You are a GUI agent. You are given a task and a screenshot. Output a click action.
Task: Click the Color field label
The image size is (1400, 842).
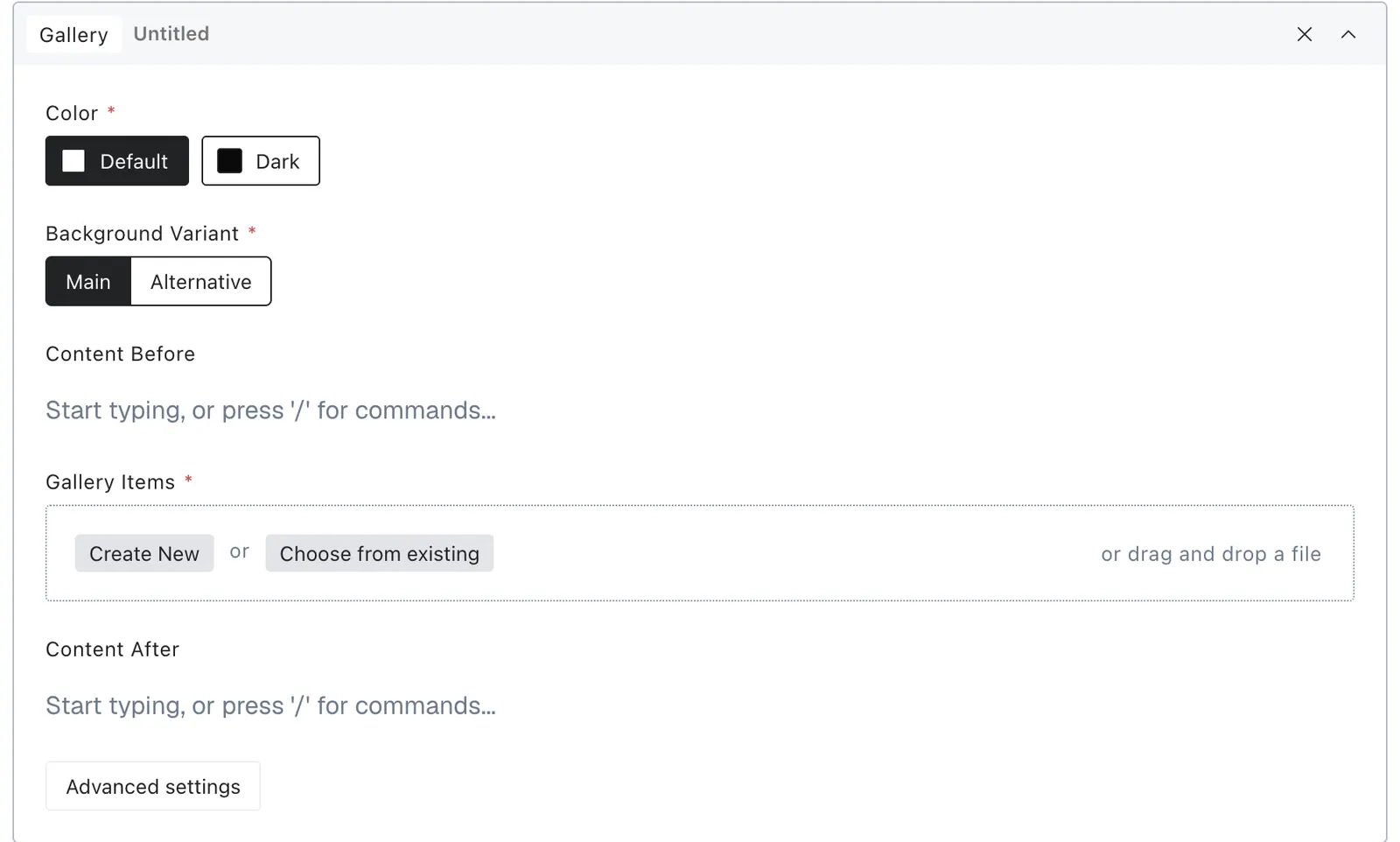[x=72, y=114]
